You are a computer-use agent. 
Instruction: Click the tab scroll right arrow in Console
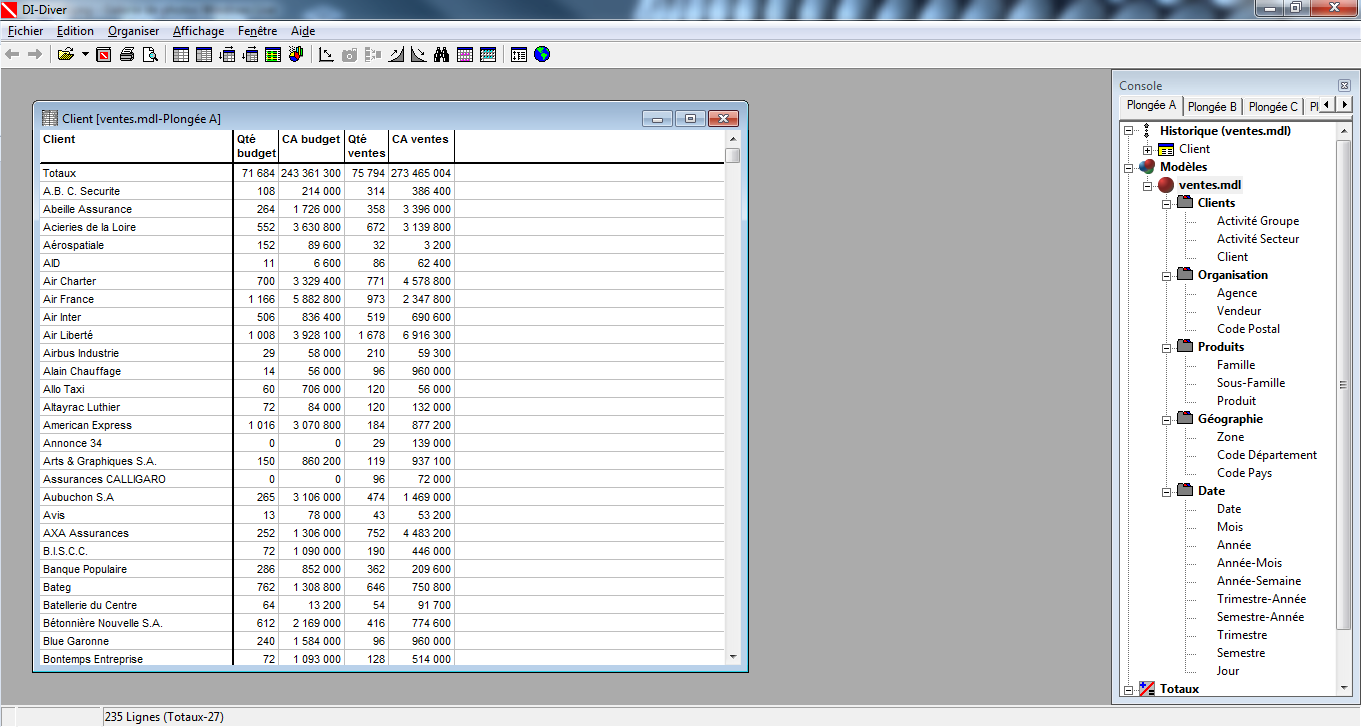pos(1344,104)
